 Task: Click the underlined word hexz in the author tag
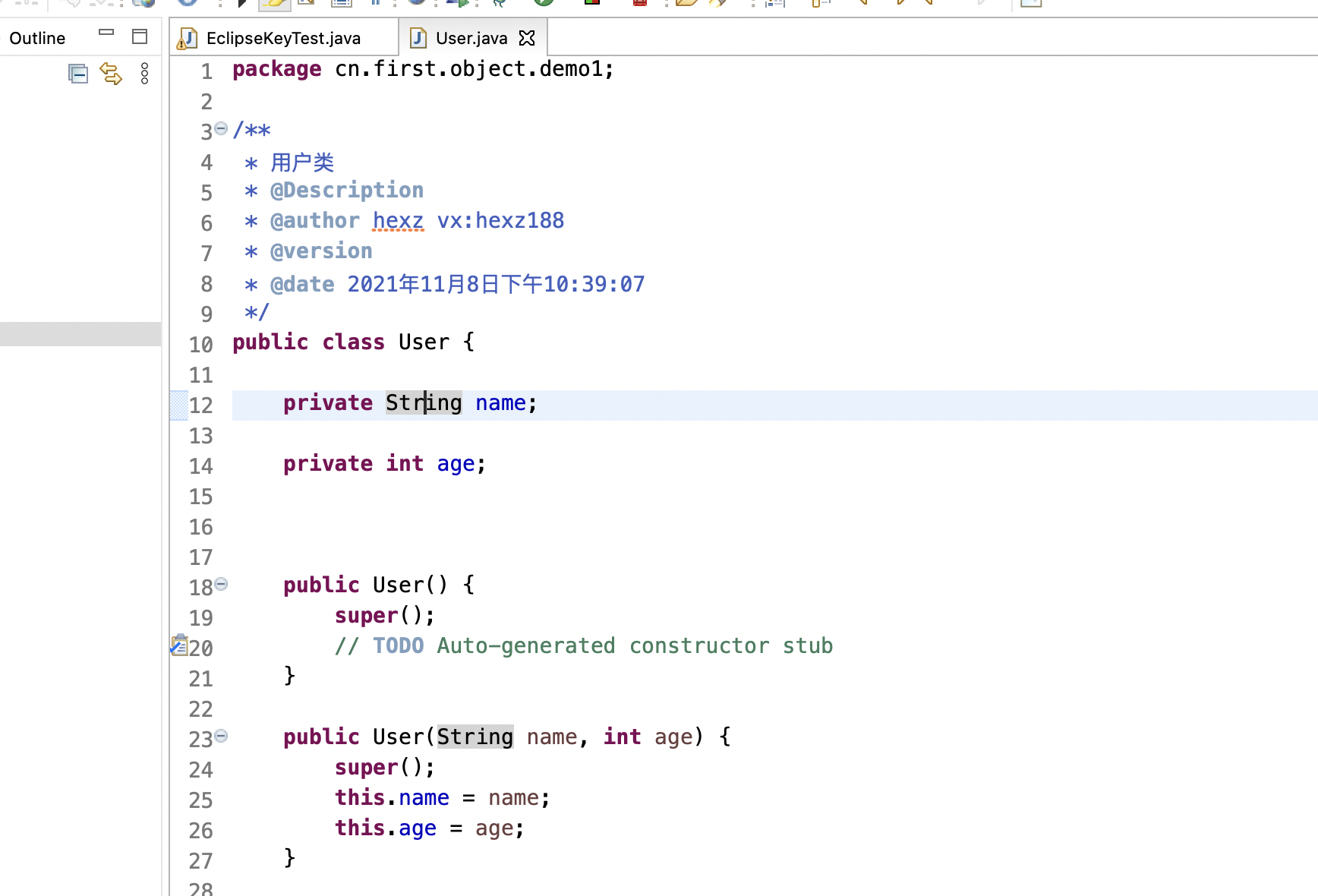tap(398, 221)
